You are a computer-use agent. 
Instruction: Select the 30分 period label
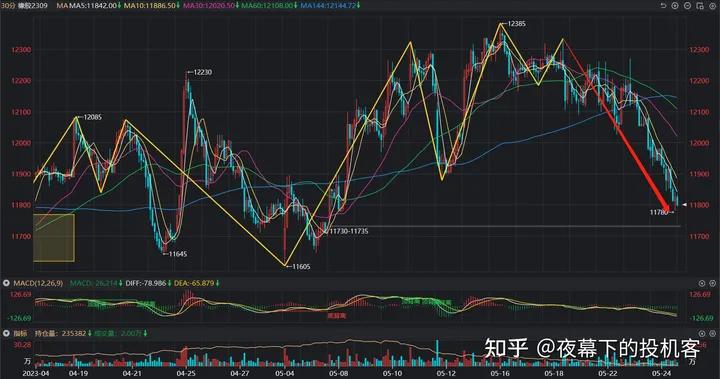tap(8, 6)
